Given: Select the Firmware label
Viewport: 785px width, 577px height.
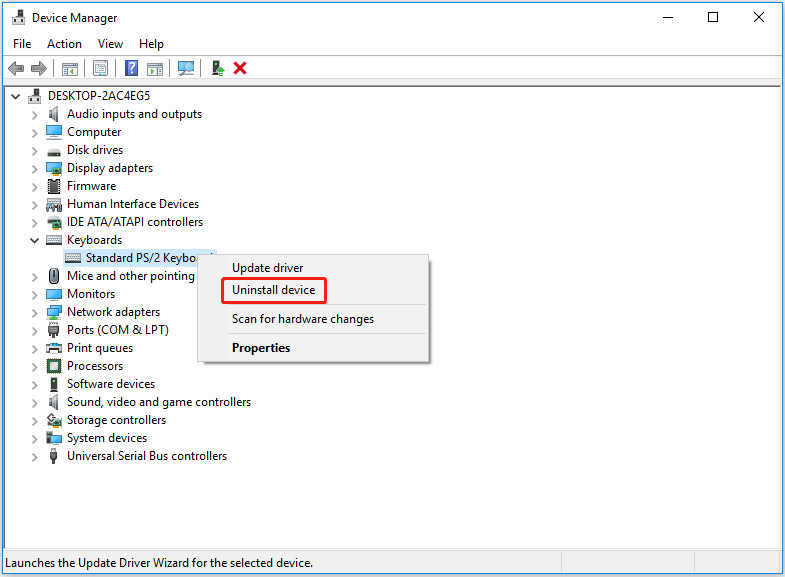Looking at the screenshot, I should pos(91,186).
